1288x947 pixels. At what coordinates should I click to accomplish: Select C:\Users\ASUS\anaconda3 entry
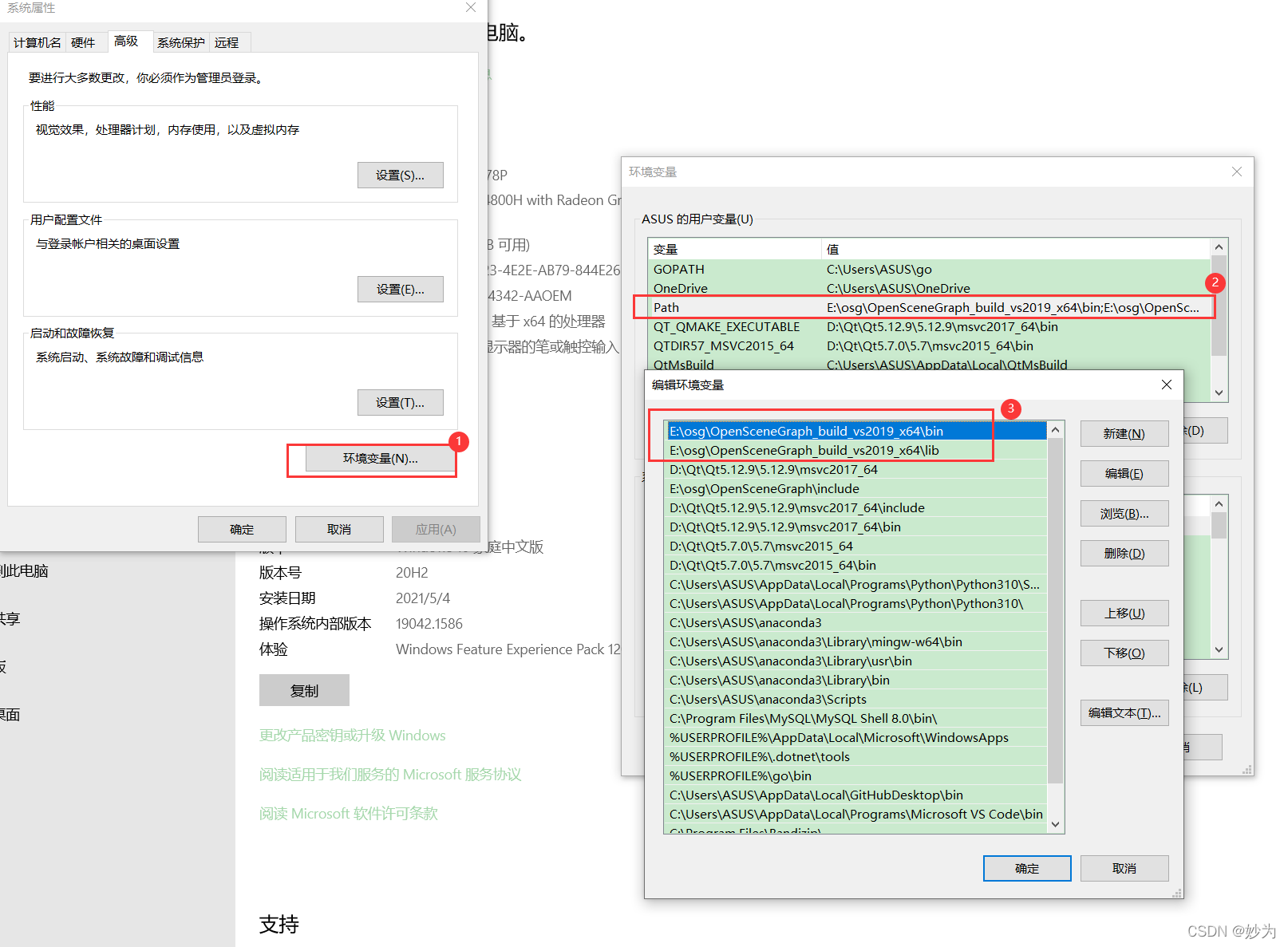coord(856,623)
